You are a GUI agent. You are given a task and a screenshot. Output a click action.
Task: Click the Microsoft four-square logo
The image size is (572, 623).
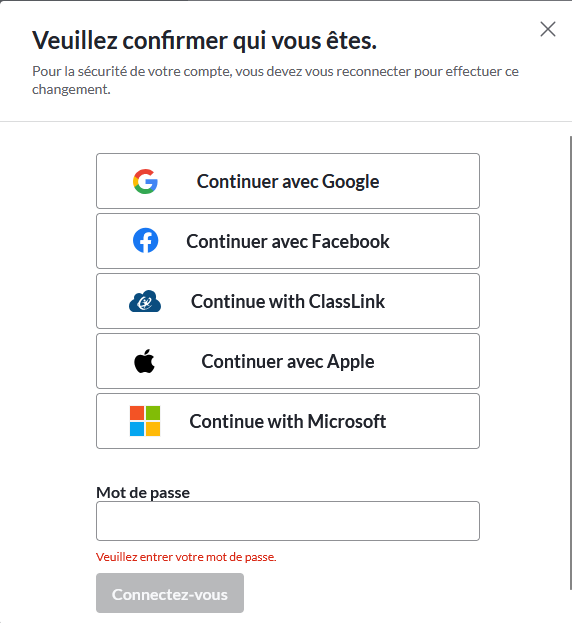point(145,421)
